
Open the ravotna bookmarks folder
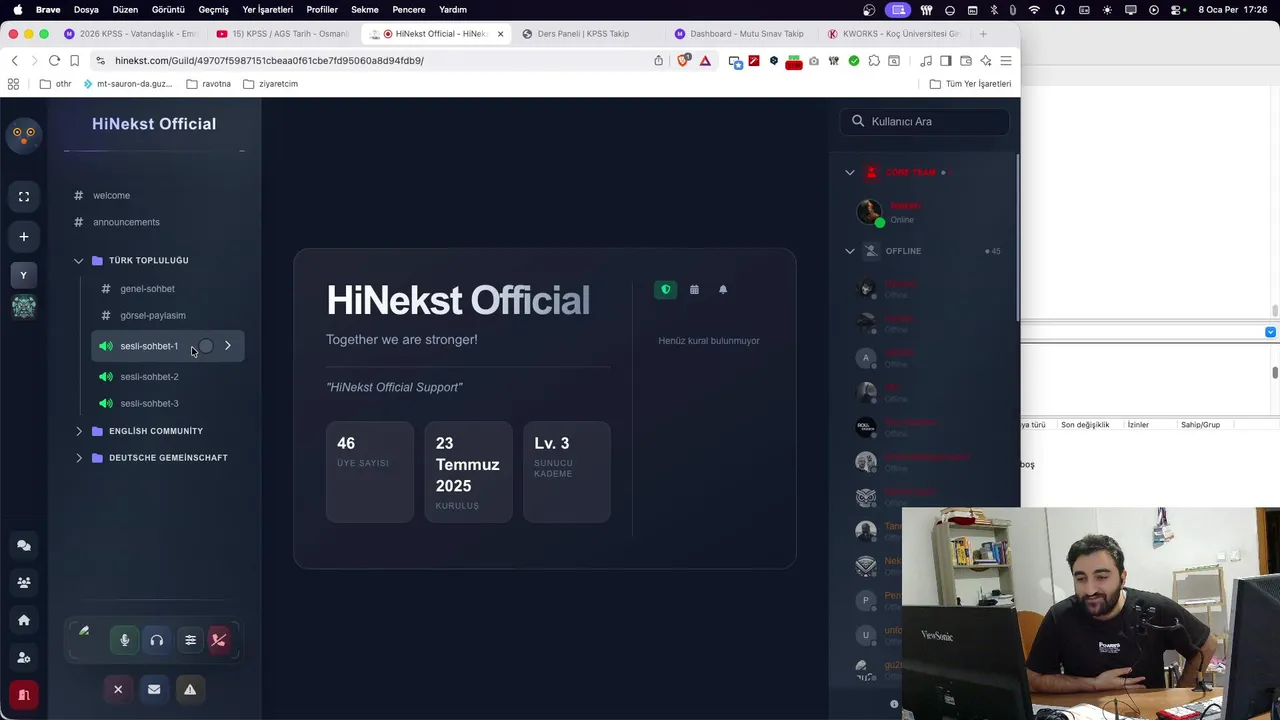209,84
